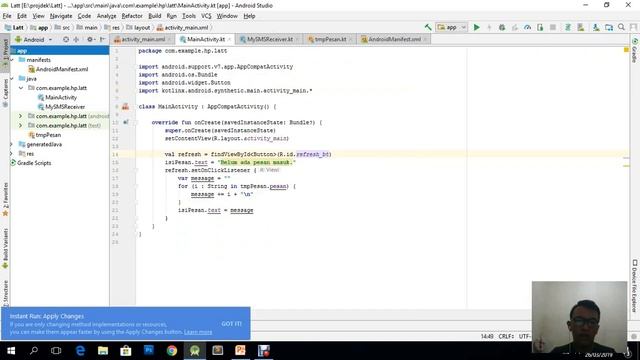The height and width of the screenshot is (360, 640).
Task: Click the activity_main.xml breadcrumb
Action: (182, 27)
